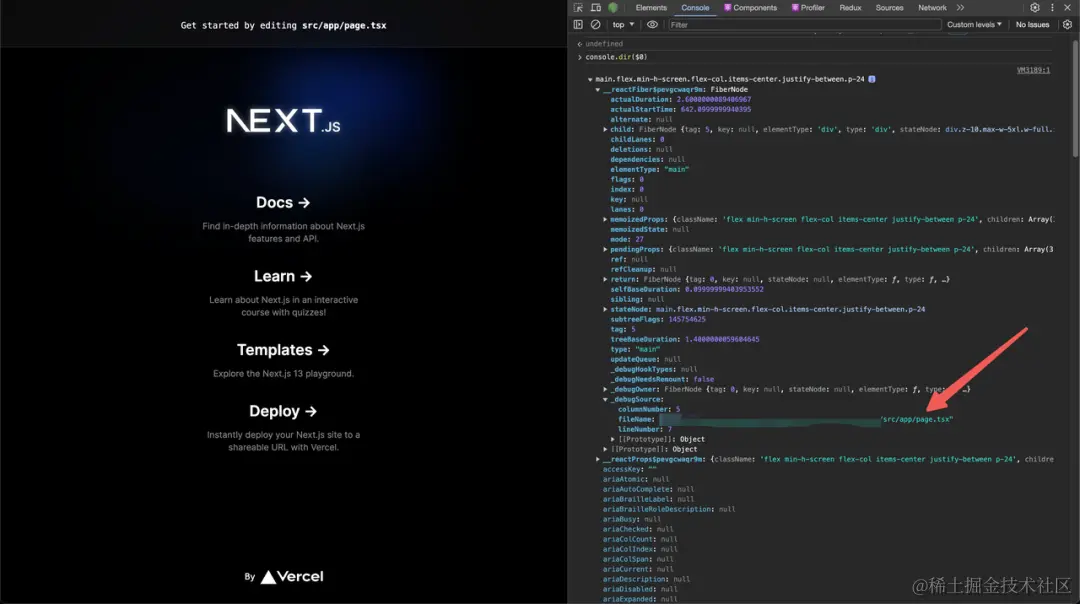
Task: Expand the child FiberNode property
Action: click(x=605, y=129)
